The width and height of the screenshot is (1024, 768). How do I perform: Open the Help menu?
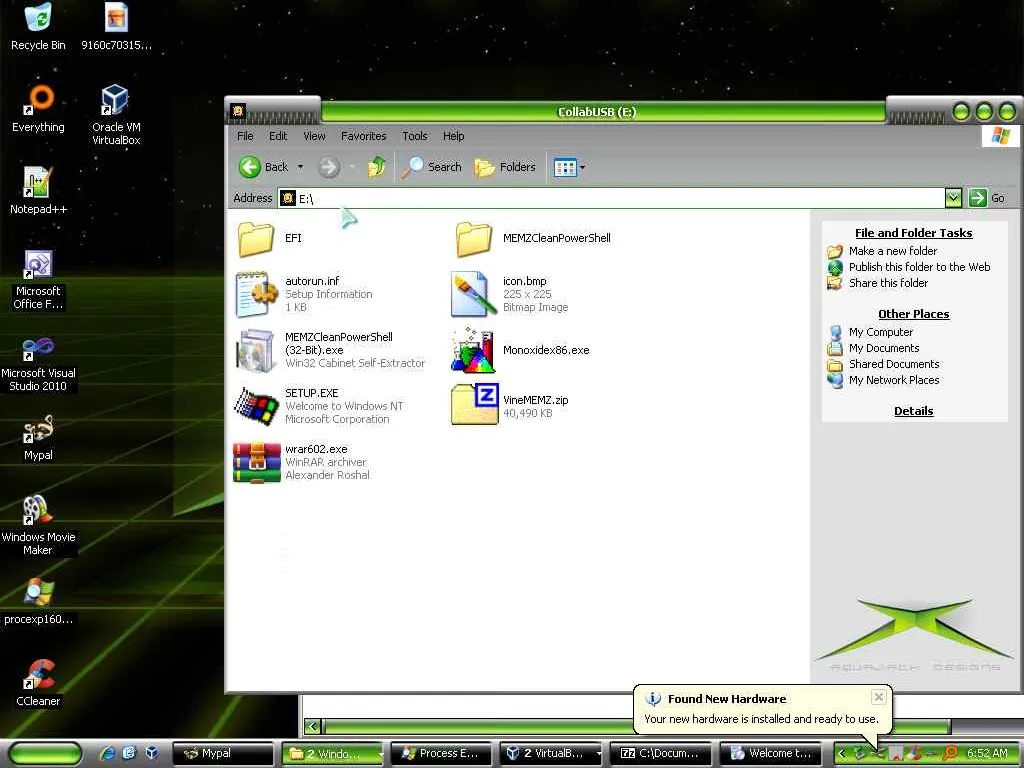tap(453, 136)
